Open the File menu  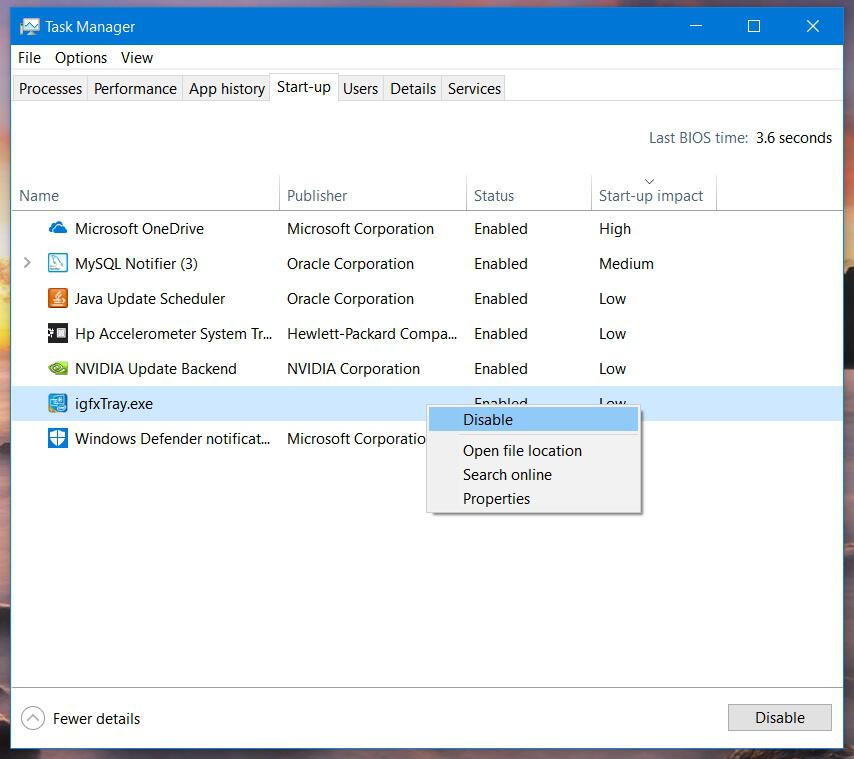click(x=29, y=58)
